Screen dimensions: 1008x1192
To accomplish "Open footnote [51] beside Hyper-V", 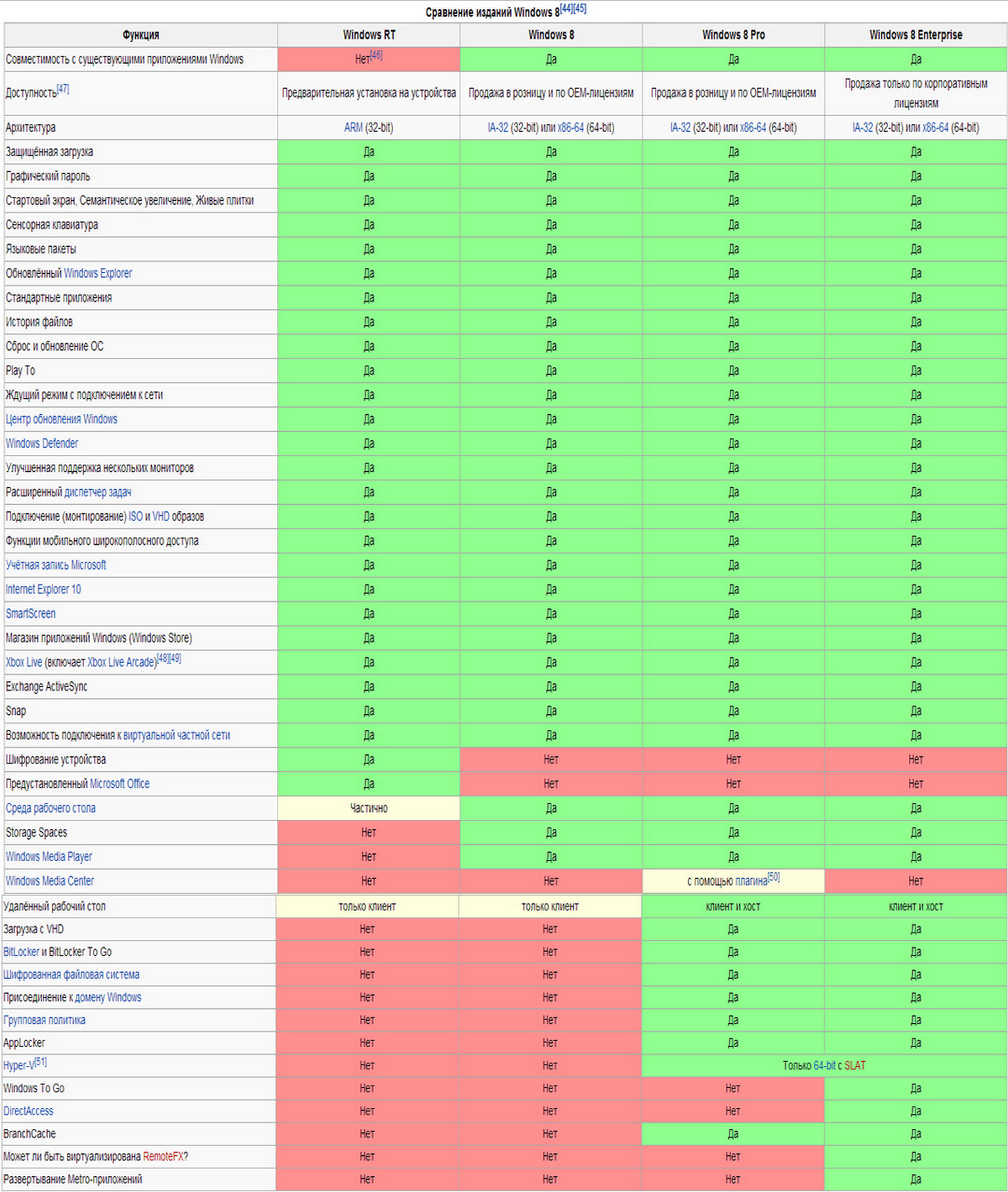I will click(x=40, y=1061).
